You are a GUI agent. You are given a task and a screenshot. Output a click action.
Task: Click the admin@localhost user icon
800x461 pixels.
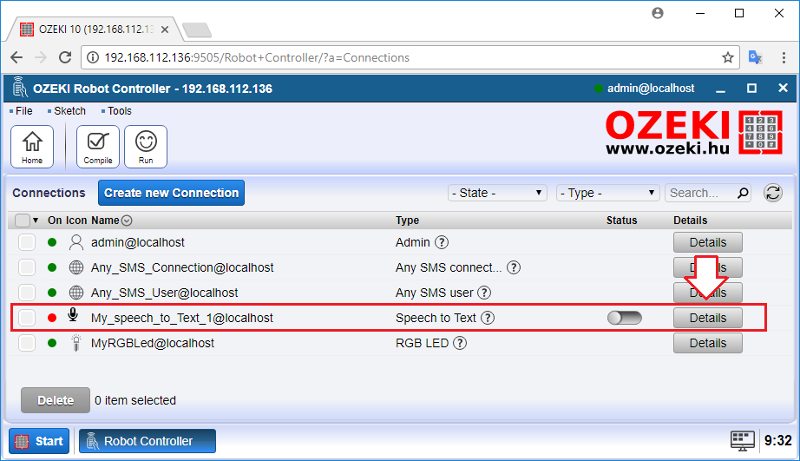(76, 242)
